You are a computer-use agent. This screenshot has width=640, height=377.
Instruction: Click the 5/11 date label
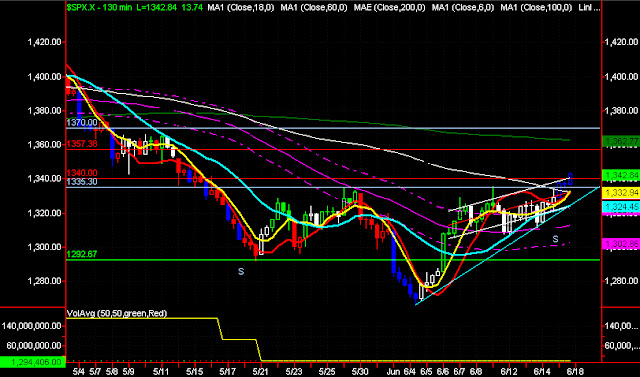[x=162, y=373]
